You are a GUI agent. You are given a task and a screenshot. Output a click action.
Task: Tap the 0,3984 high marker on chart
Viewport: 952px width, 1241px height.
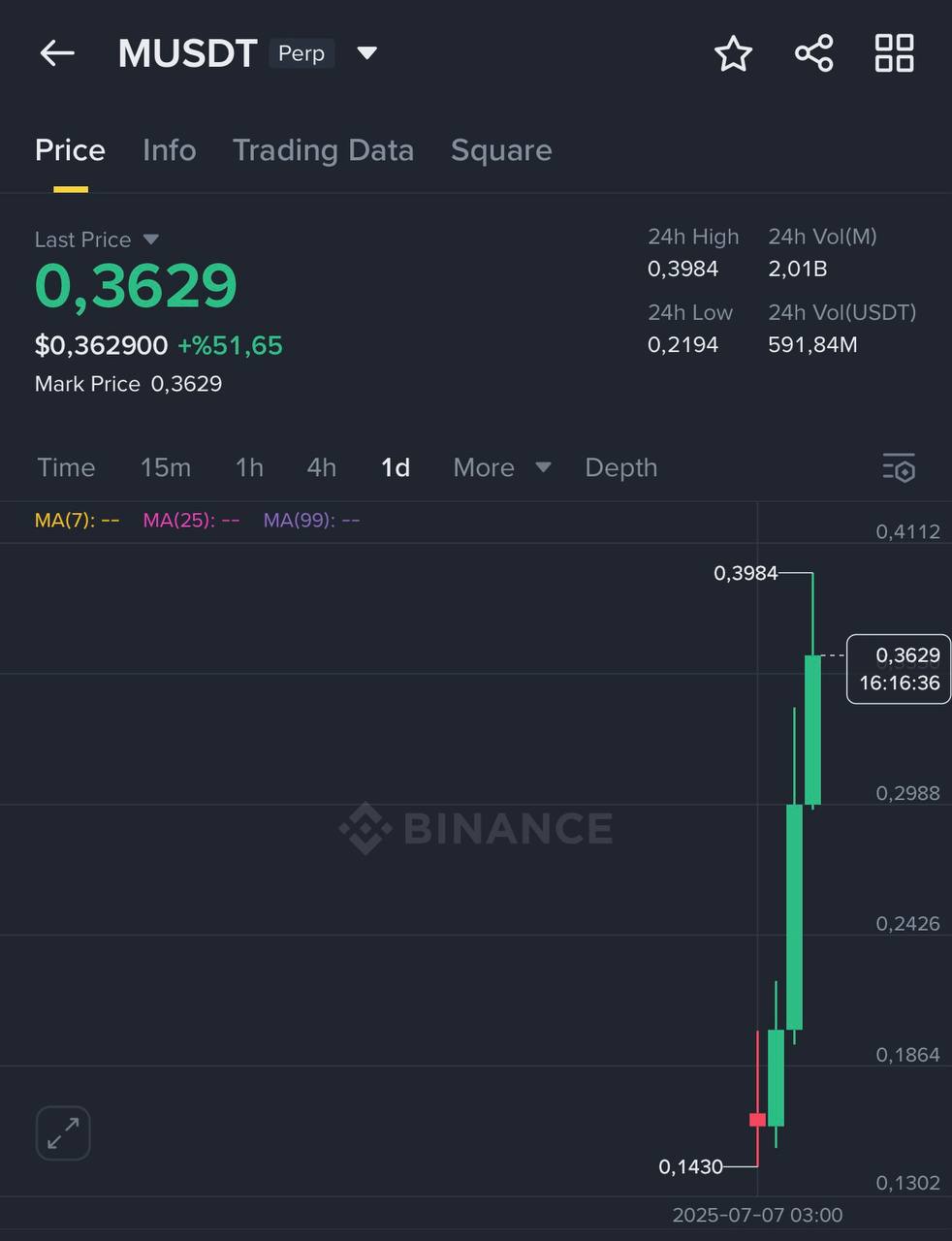click(746, 573)
